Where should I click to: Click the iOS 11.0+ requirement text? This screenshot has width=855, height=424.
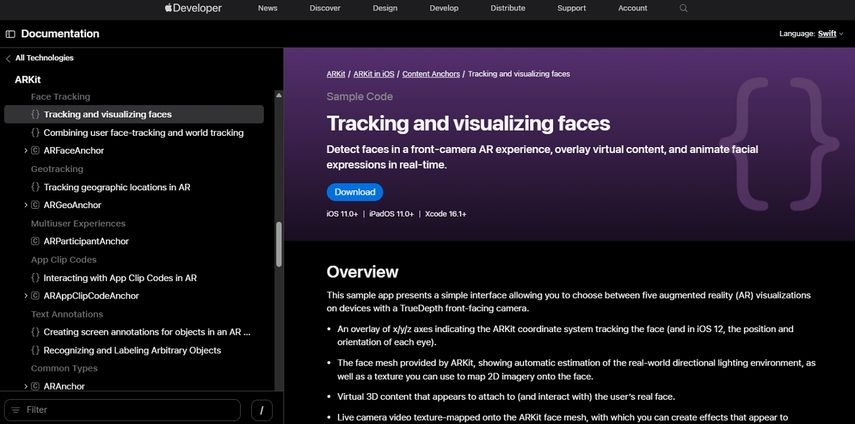(x=342, y=214)
